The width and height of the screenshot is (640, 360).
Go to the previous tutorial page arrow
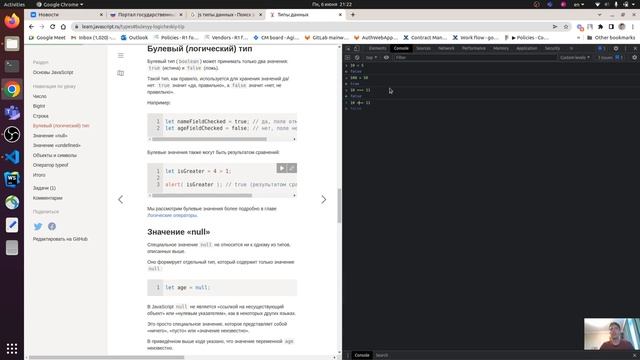(120, 200)
